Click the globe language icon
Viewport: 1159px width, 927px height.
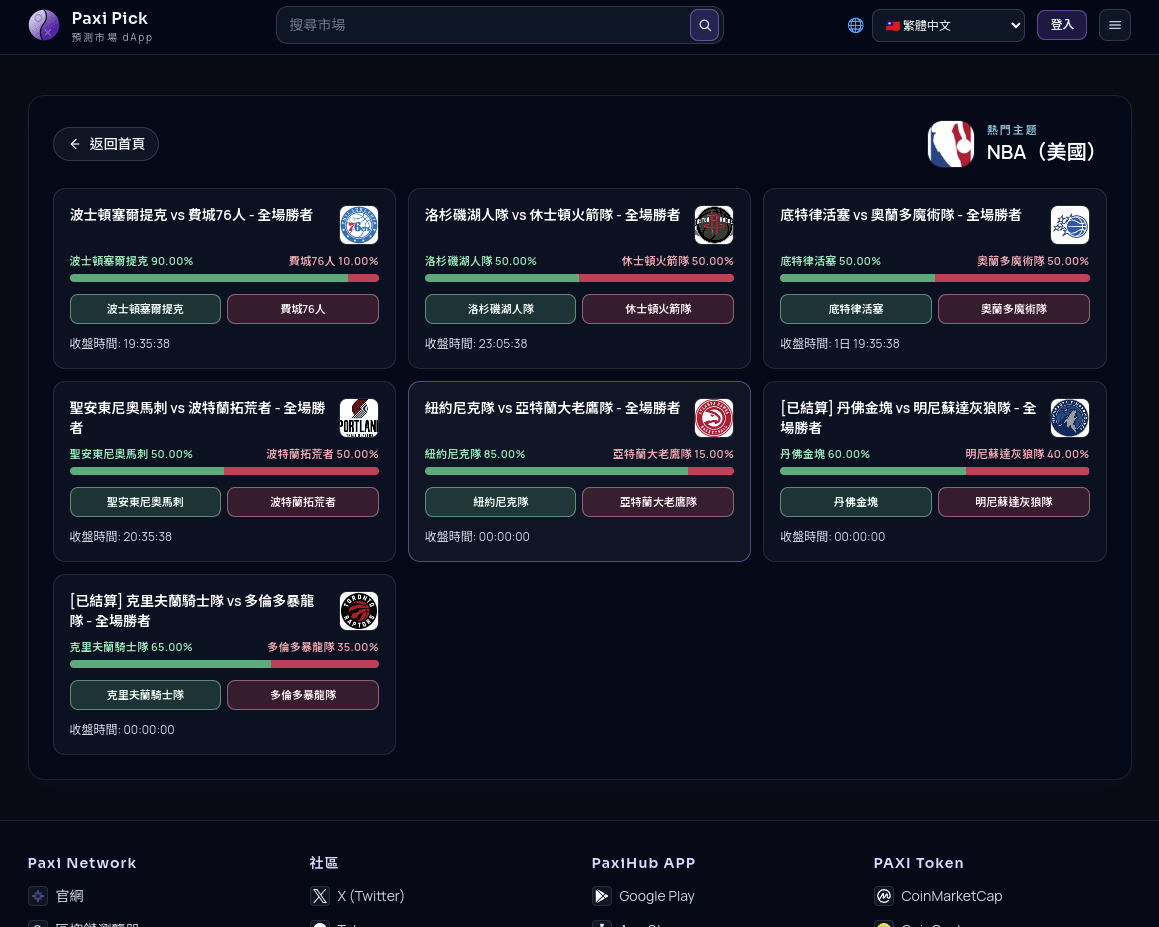pyautogui.click(x=855, y=25)
